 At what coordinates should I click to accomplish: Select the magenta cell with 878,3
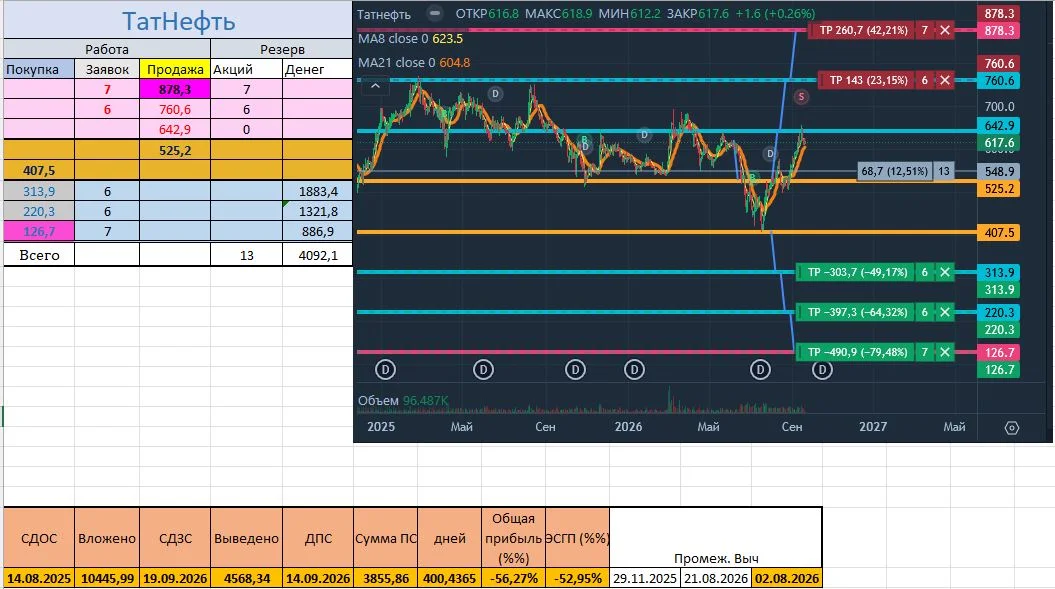[x=175, y=90]
